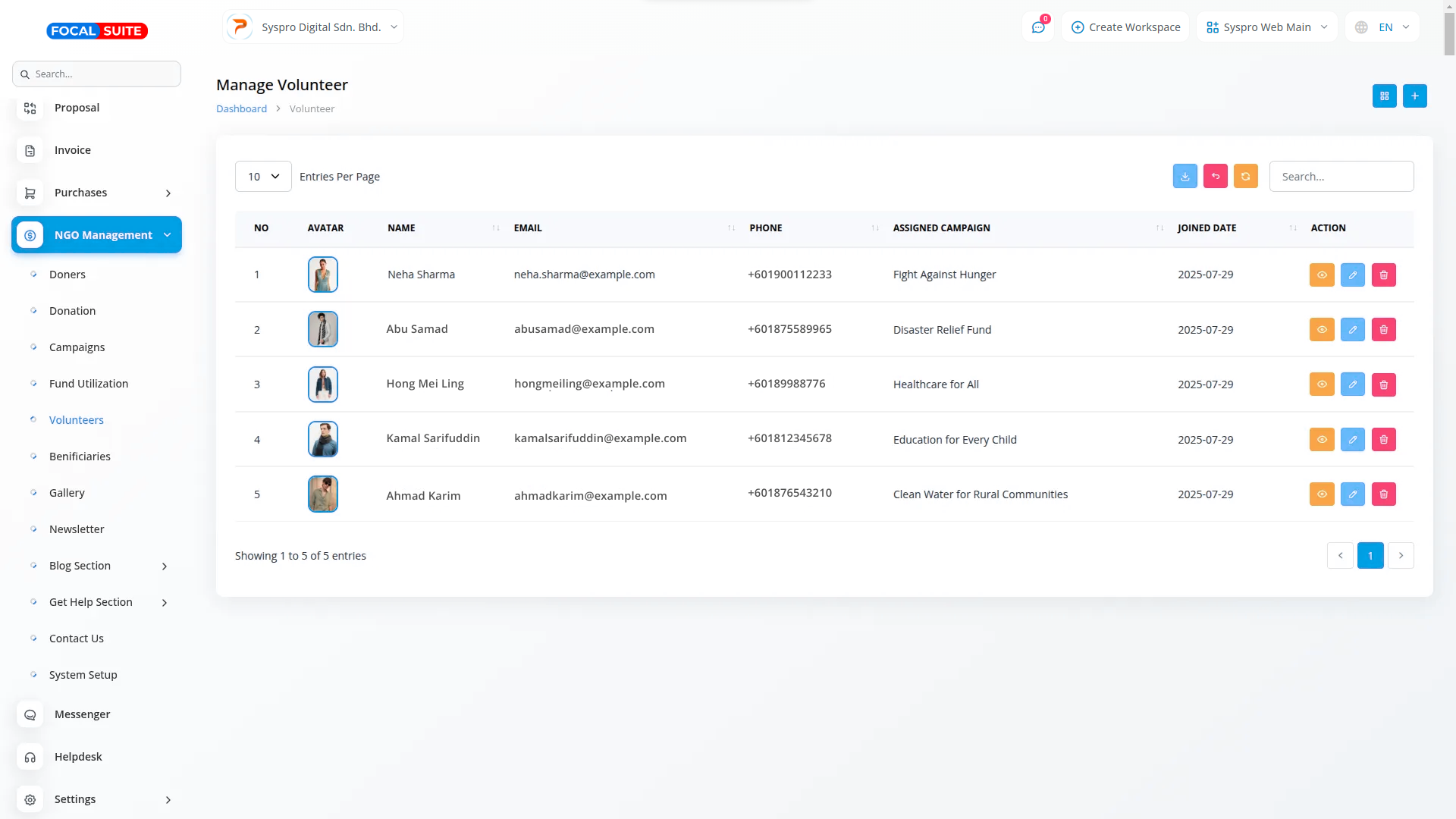1456x819 pixels.
Task: Open the chat messages icon in header
Action: (1037, 27)
